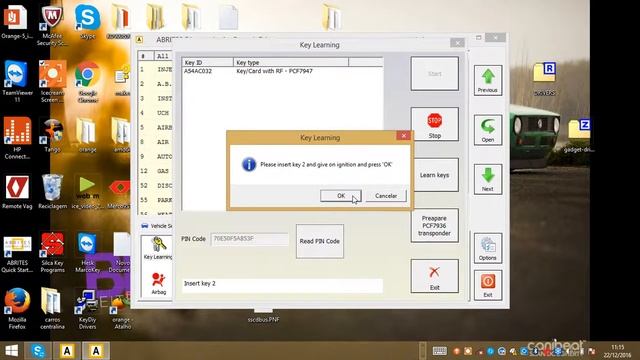
Task: Open Skype desktop shortcut
Action: tap(87, 22)
